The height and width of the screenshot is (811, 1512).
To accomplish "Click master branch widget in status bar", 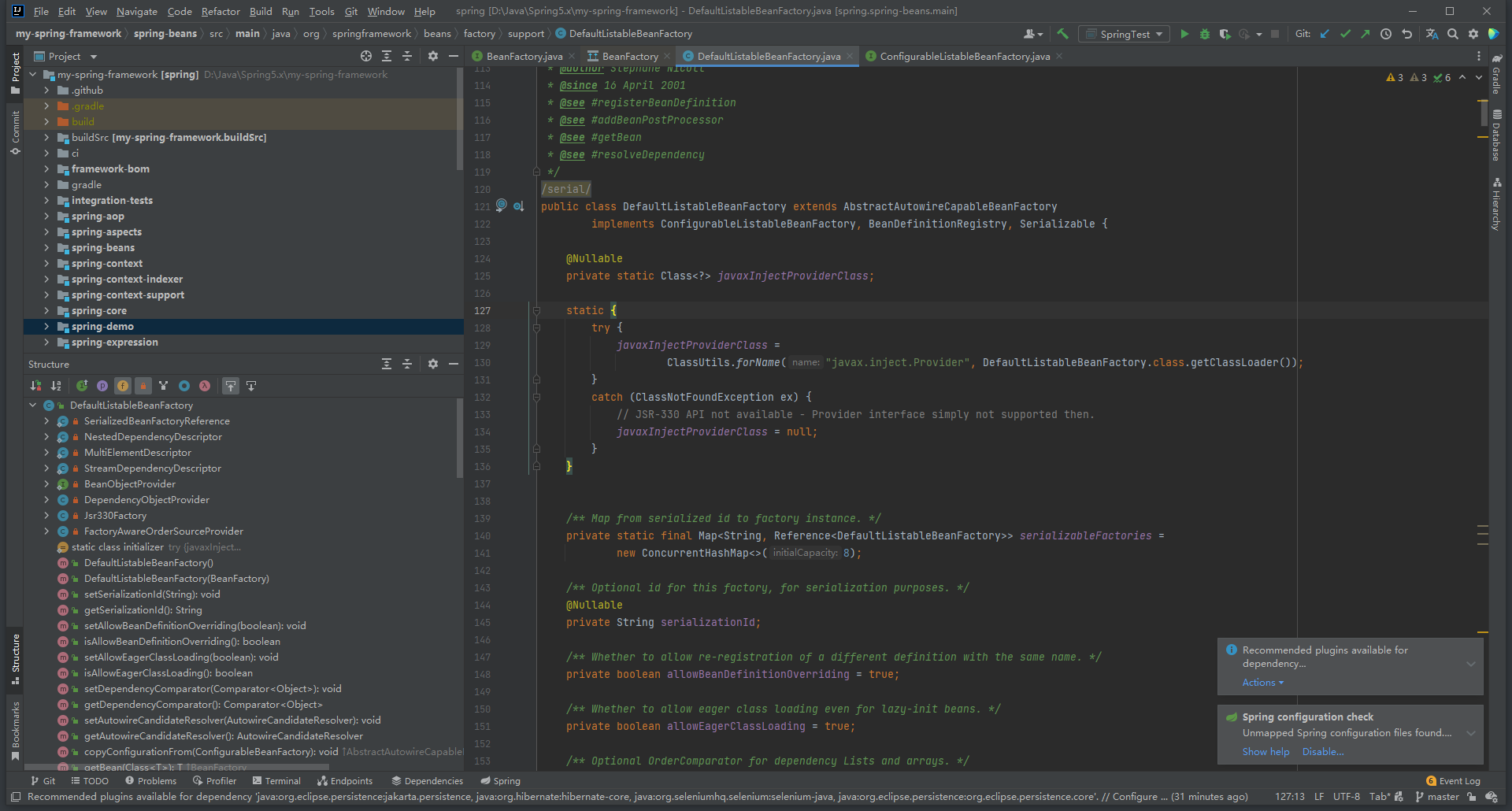I will (1437, 797).
